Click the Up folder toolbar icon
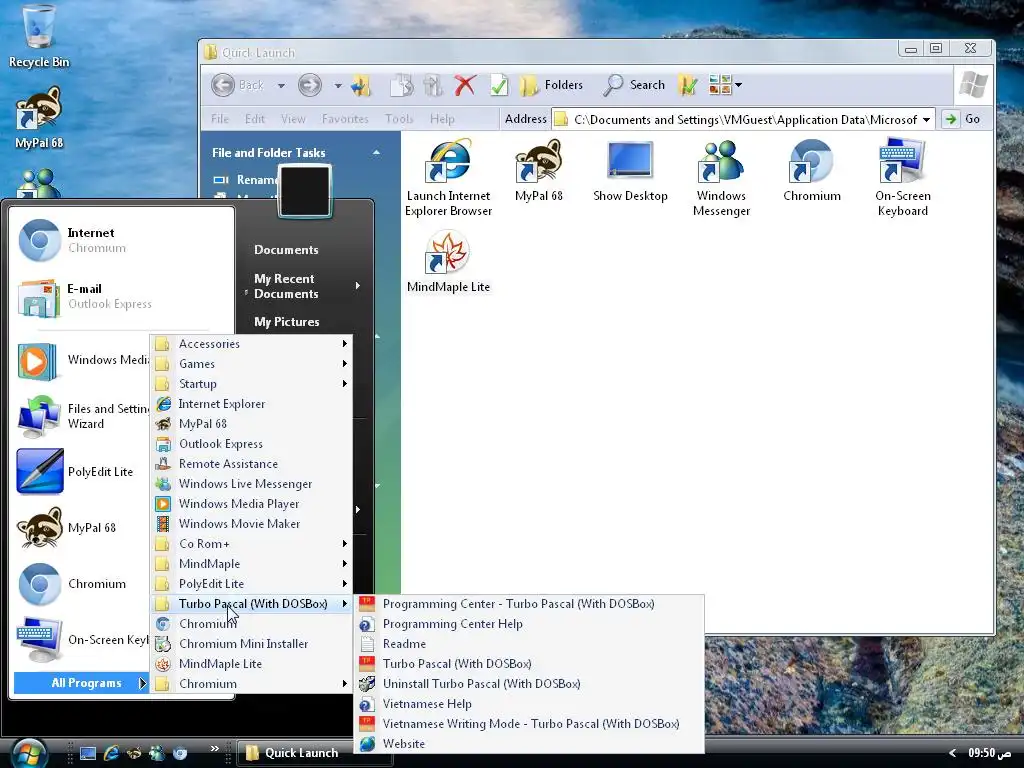The height and width of the screenshot is (768, 1024). point(361,85)
